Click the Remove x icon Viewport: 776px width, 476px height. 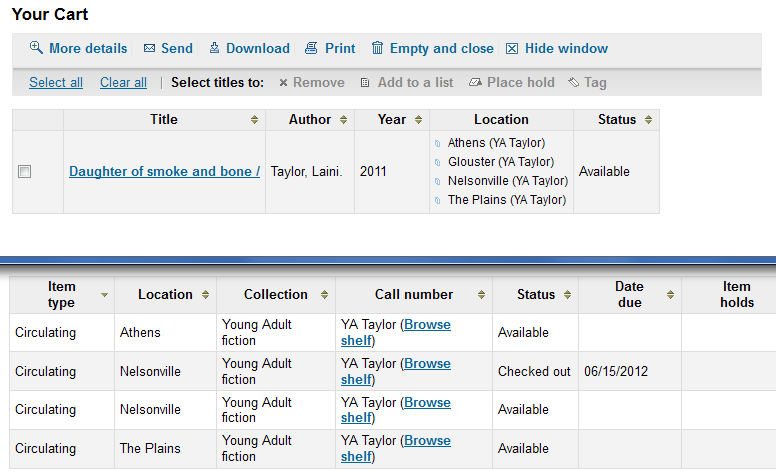283,83
